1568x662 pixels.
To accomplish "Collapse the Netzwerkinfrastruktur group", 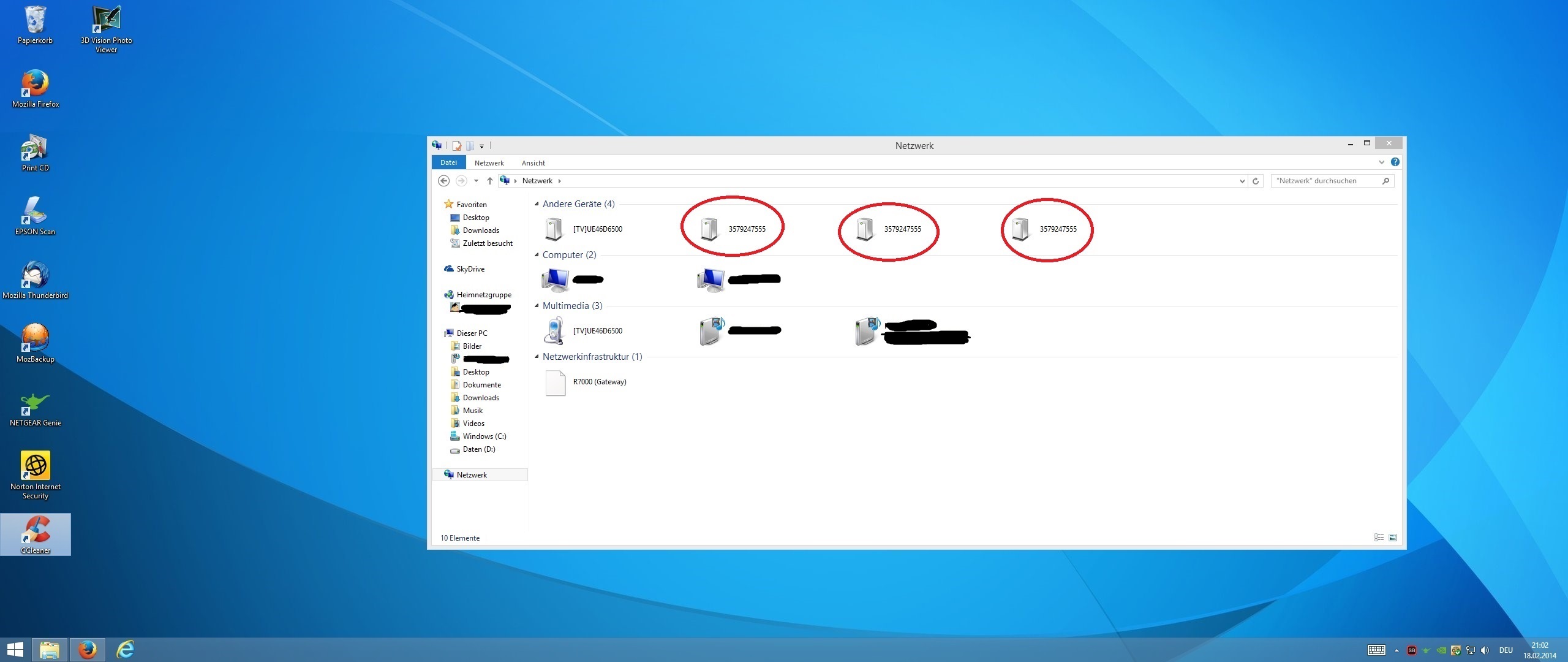I will point(537,357).
